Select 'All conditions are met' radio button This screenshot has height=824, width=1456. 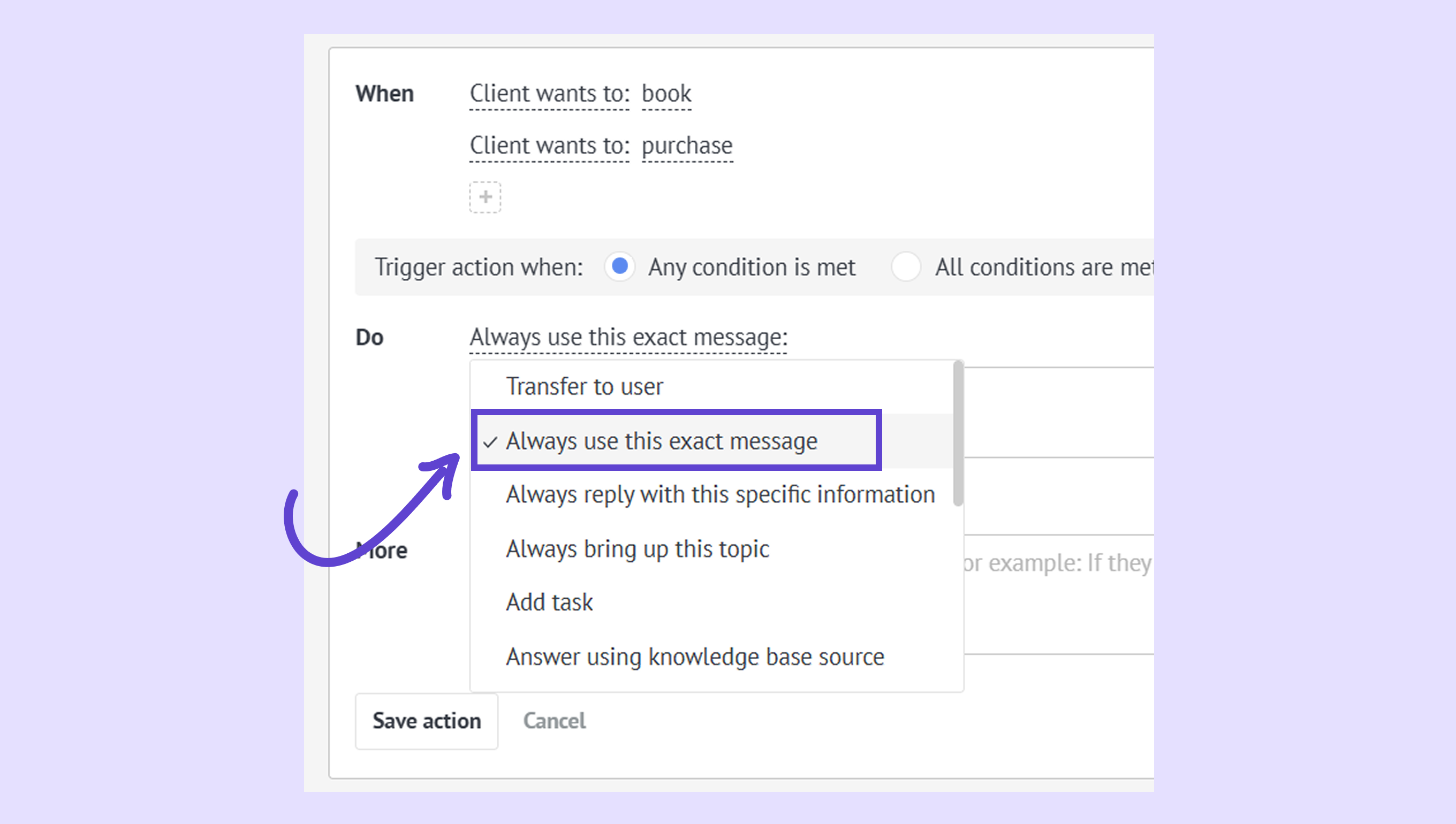coord(905,266)
